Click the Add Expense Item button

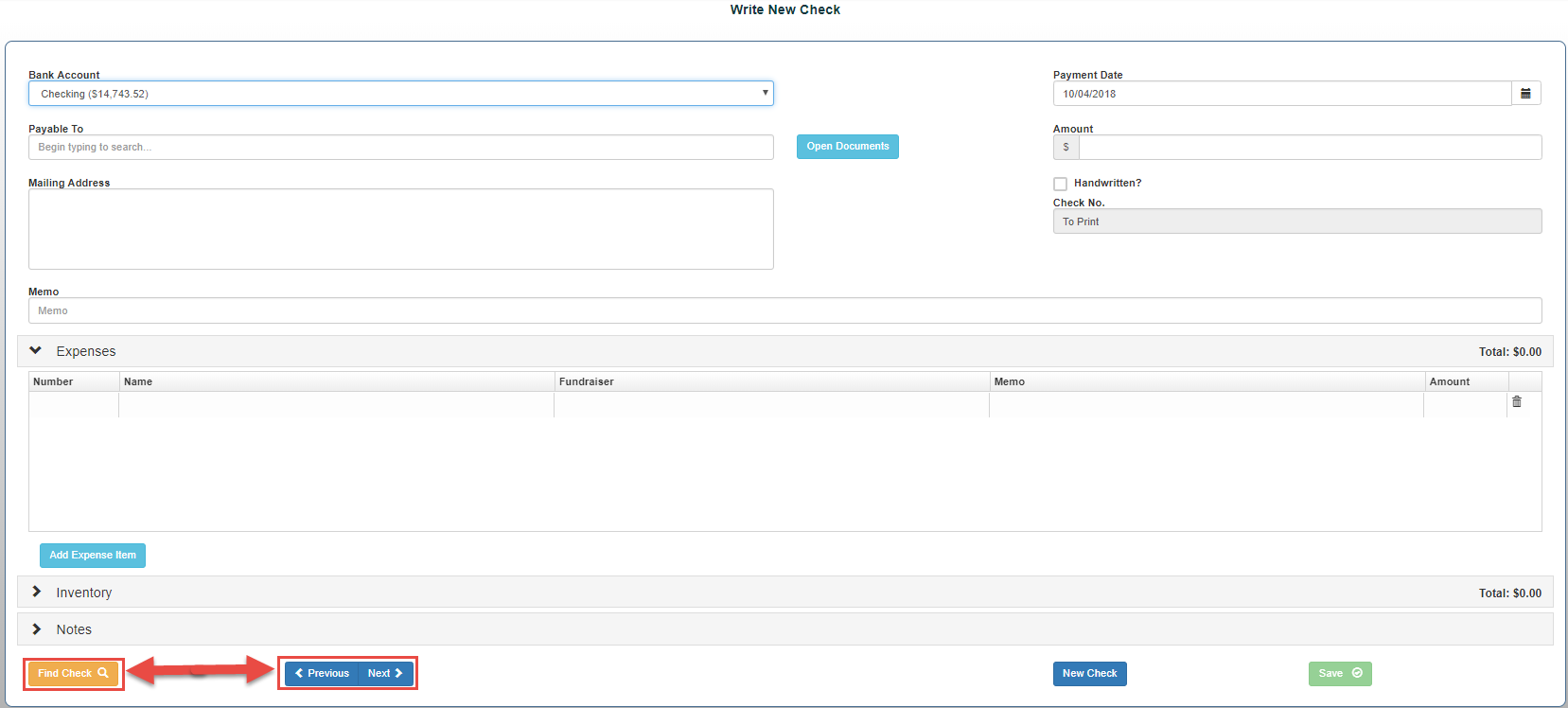(93, 556)
